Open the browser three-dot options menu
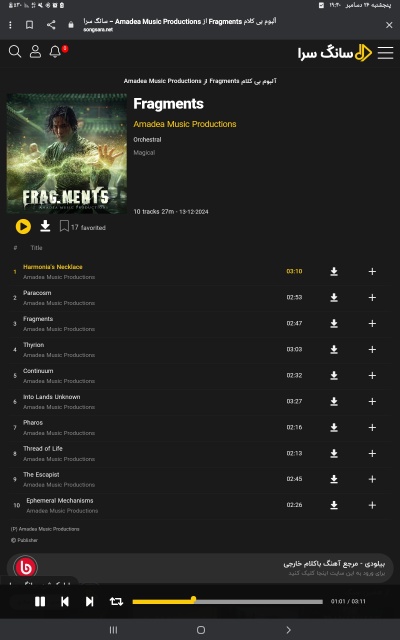The width and height of the screenshot is (400, 640). click(10, 25)
